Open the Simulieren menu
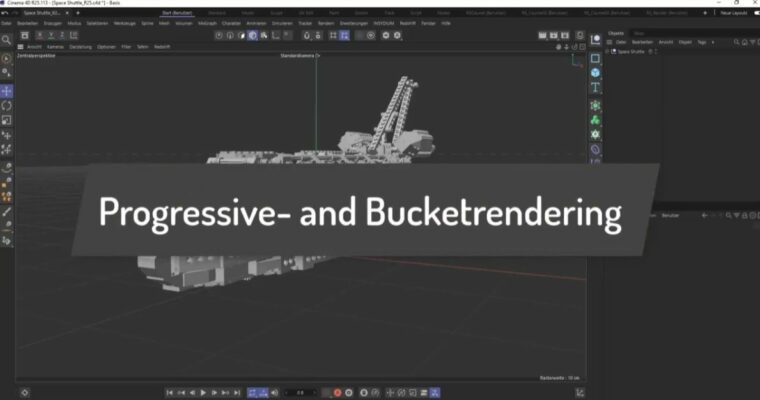The width and height of the screenshot is (760, 400). pyautogui.click(x=282, y=23)
